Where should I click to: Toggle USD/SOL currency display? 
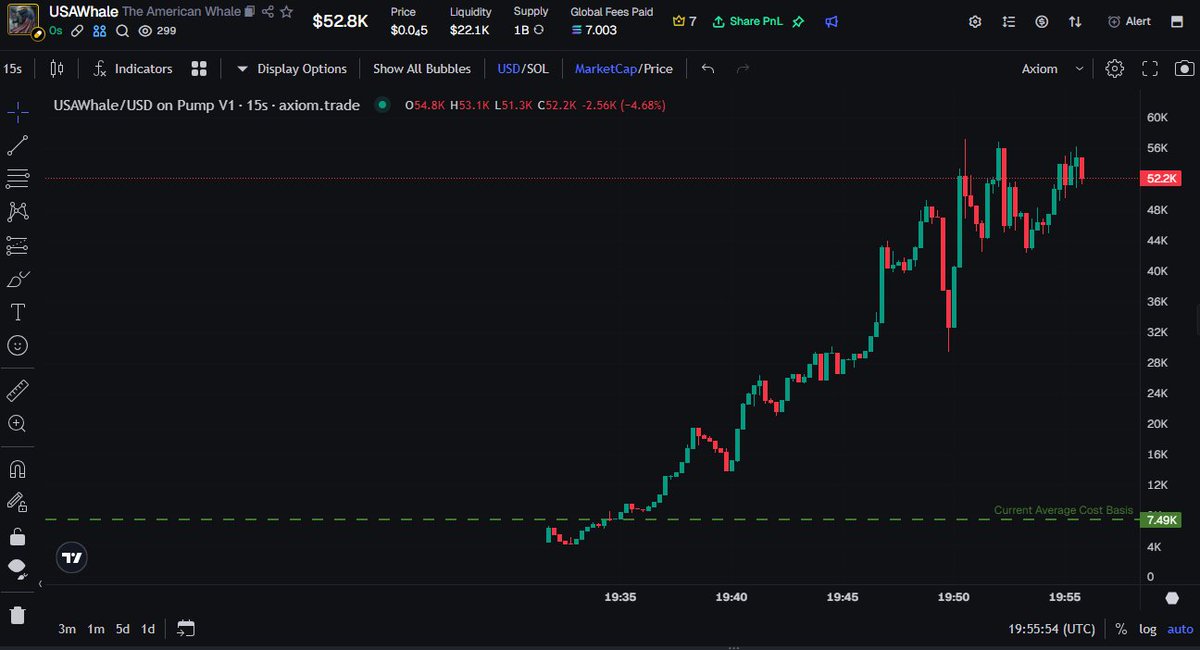[523, 68]
